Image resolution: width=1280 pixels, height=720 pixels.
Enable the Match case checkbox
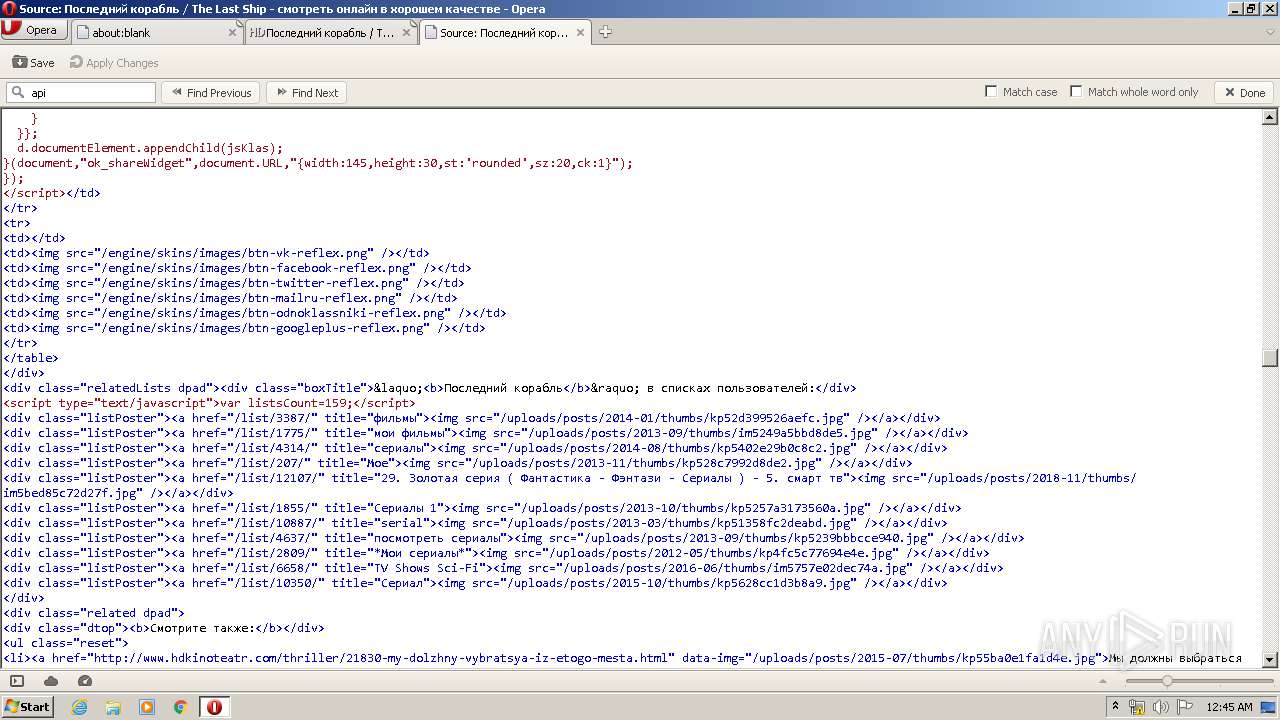click(x=991, y=91)
